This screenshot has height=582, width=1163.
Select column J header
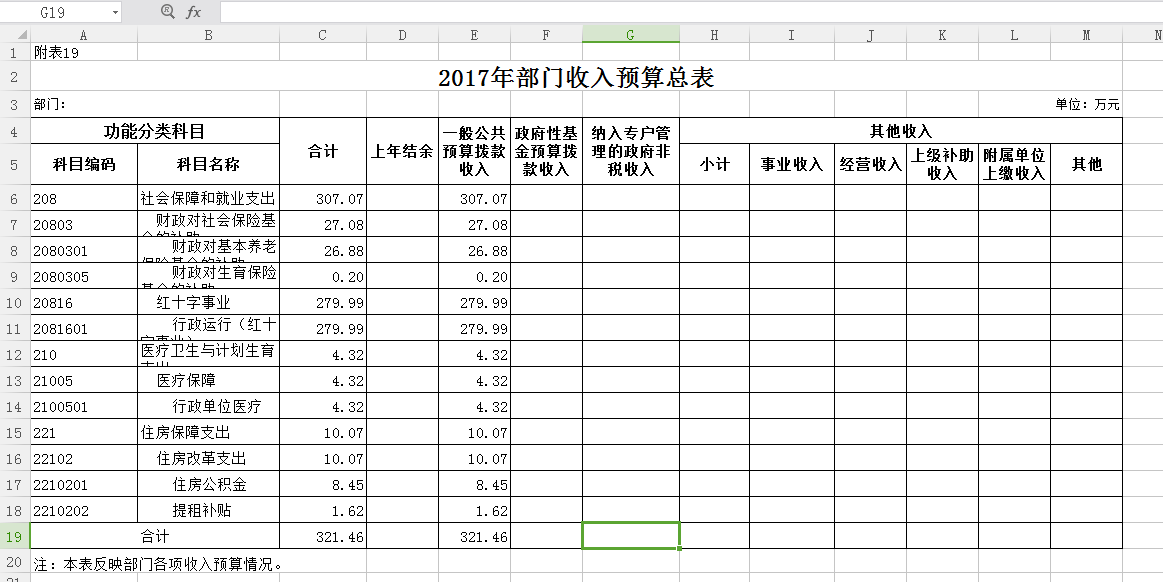coord(870,35)
